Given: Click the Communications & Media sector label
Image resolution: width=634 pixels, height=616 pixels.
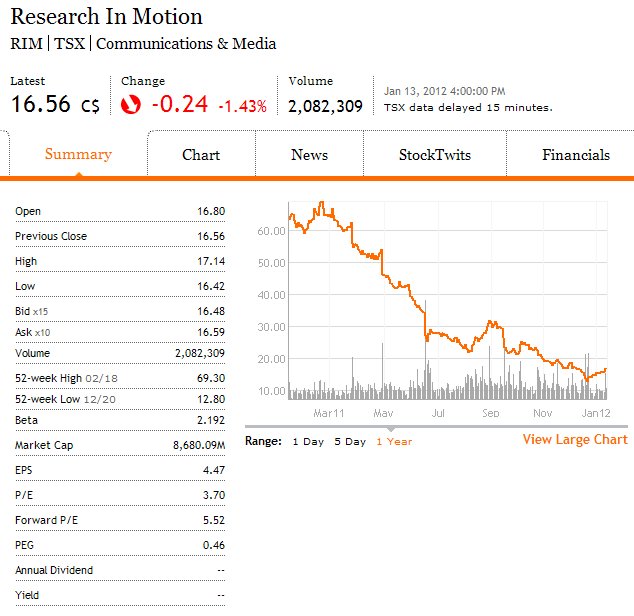Looking at the screenshot, I should click(x=186, y=44).
